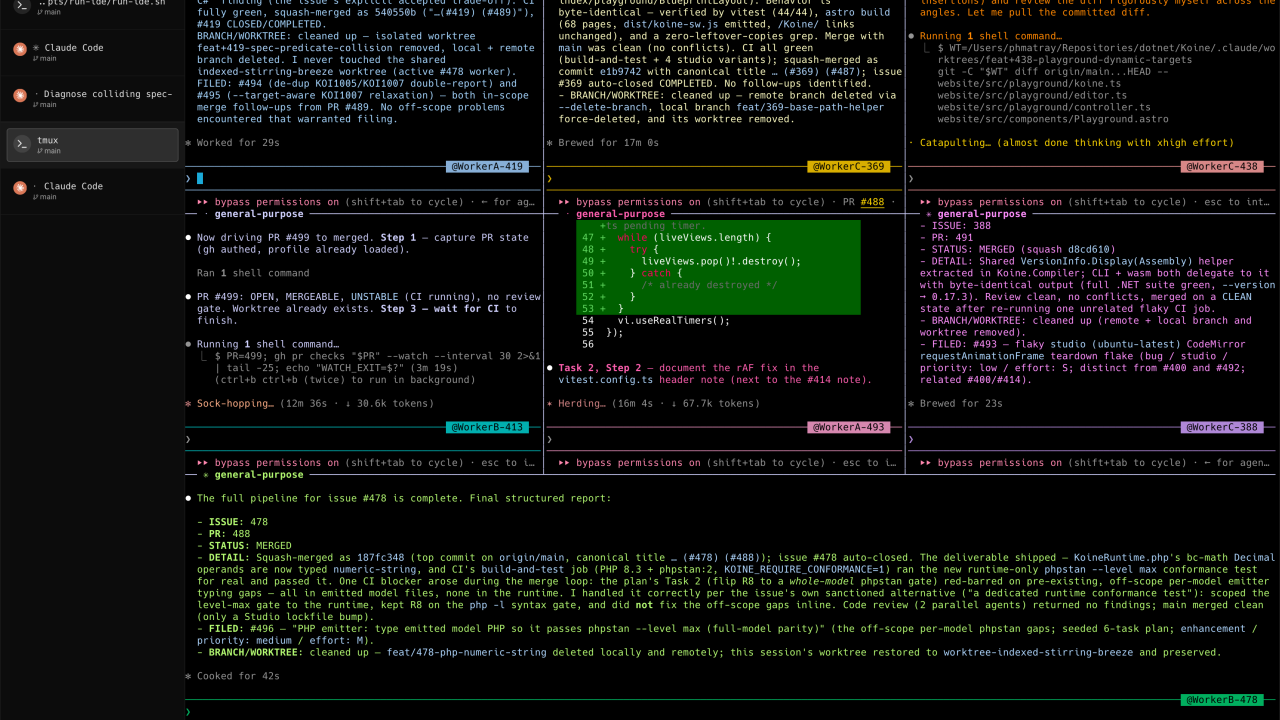Open the run-ide.sh session in sidebar
The width and height of the screenshot is (1280, 720).
(93, 6)
